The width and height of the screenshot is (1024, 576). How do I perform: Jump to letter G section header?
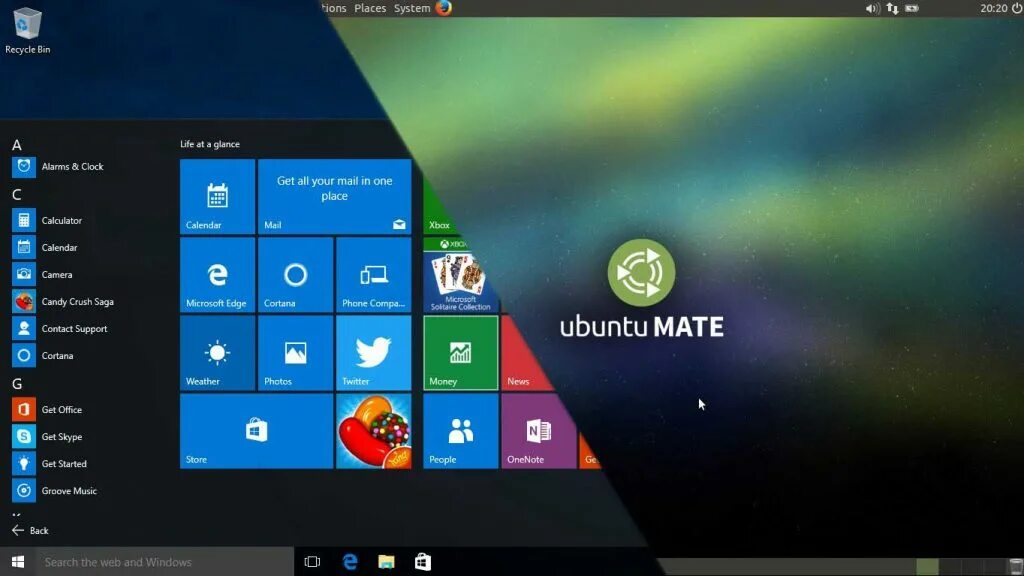[x=17, y=384]
